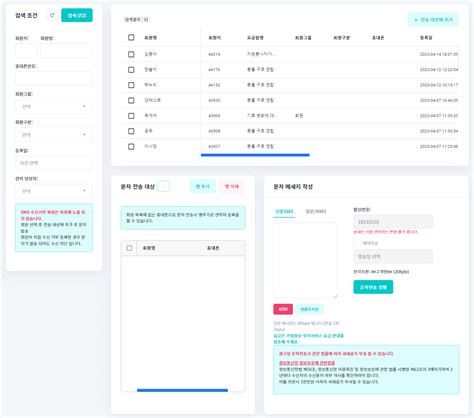Check the row with member number 43909
474x418 pixels.
coord(131,116)
